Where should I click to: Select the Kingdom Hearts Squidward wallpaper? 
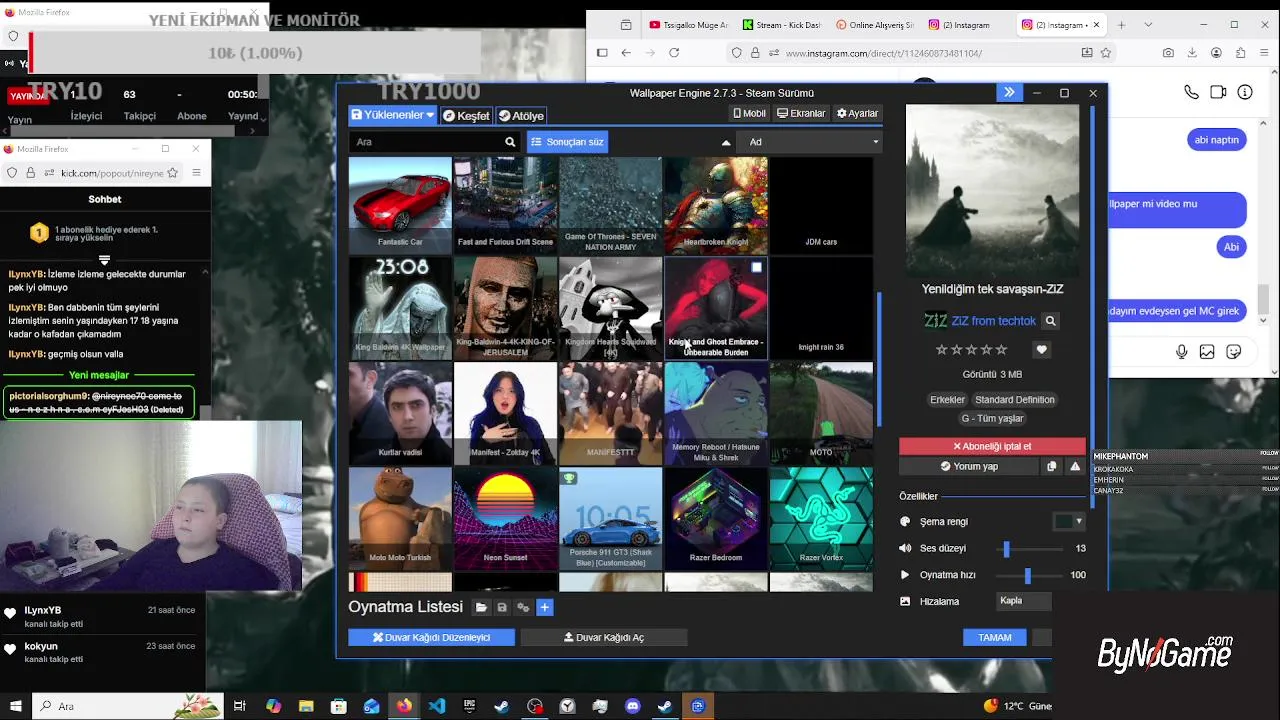610,308
